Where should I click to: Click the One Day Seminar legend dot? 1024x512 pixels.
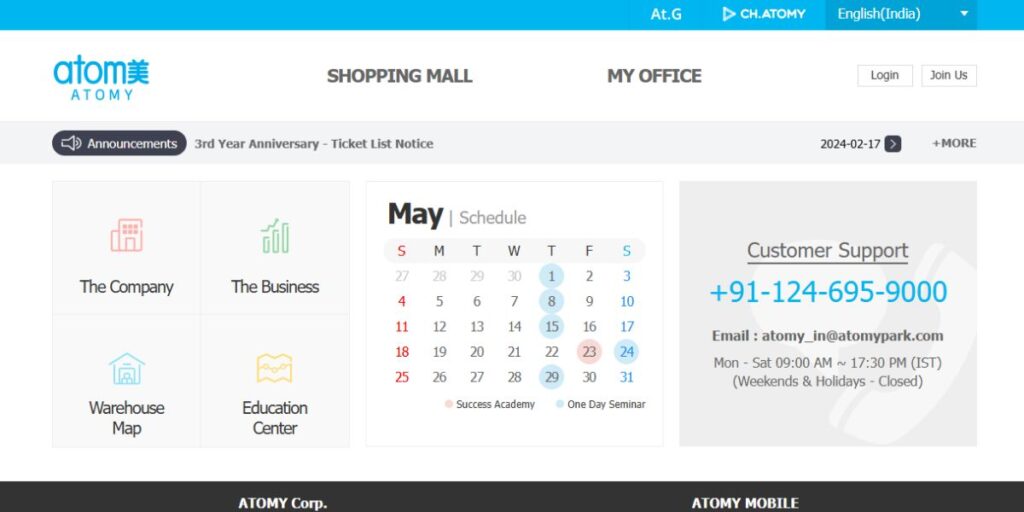tap(560, 404)
